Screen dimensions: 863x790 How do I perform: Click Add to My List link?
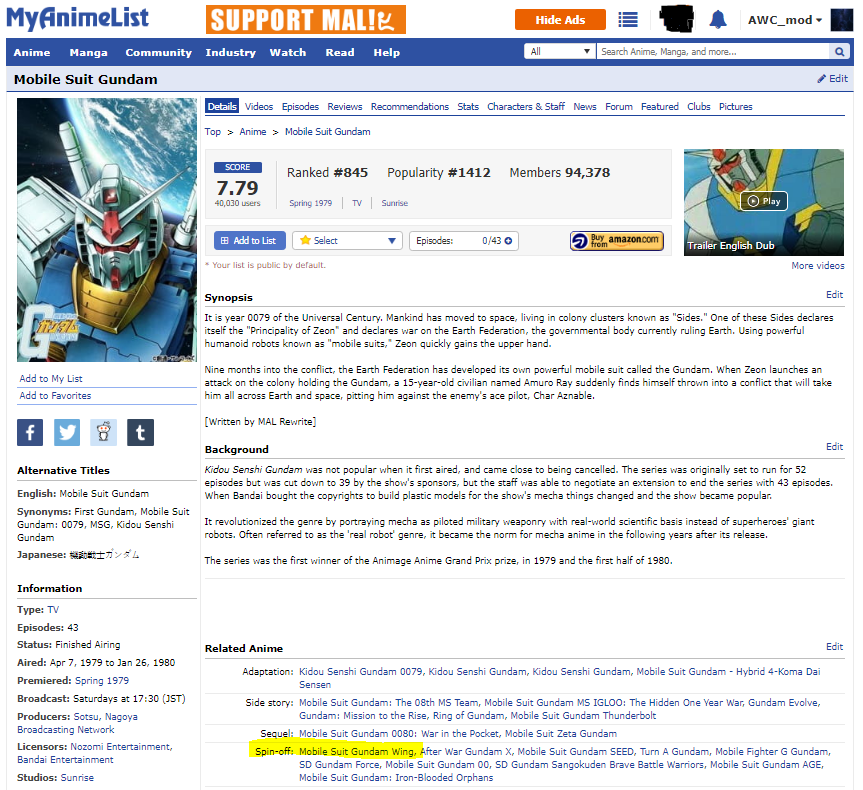pyautogui.click(x=51, y=379)
